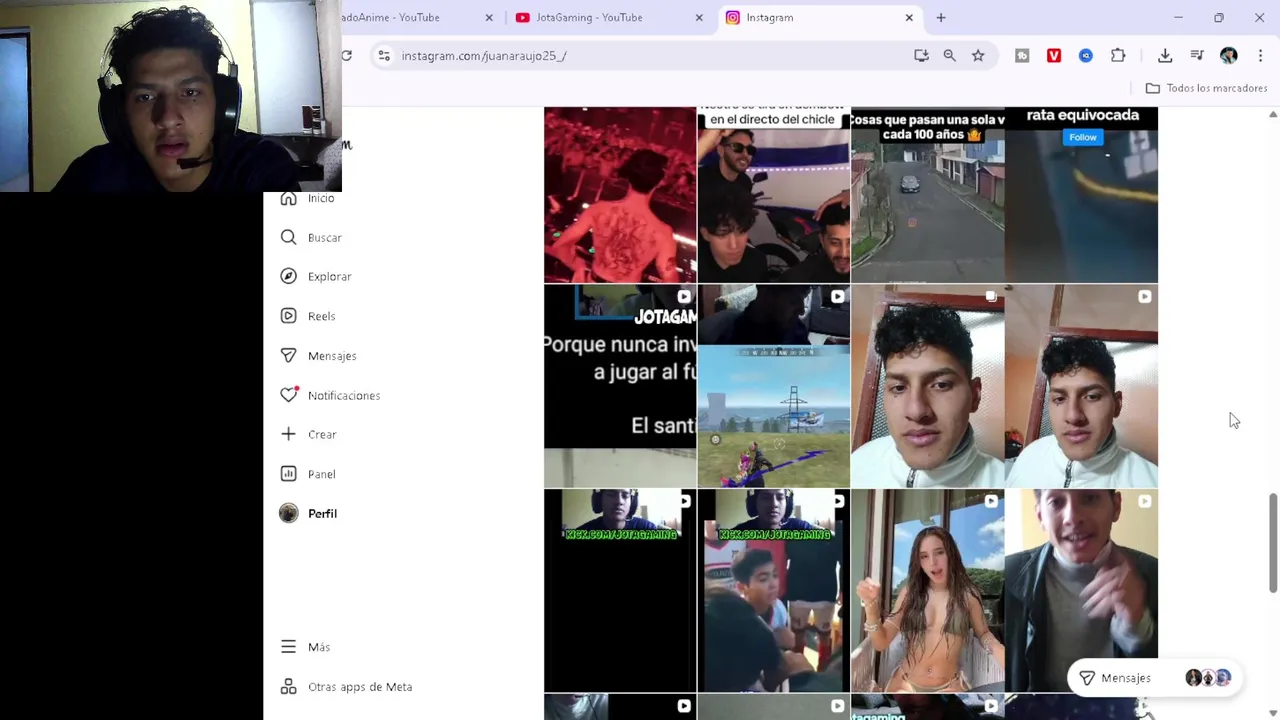Image resolution: width=1280 pixels, height=720 pixels.
Task: Open 'Porque nunca inv' text reel
Action: coord(620,386)
